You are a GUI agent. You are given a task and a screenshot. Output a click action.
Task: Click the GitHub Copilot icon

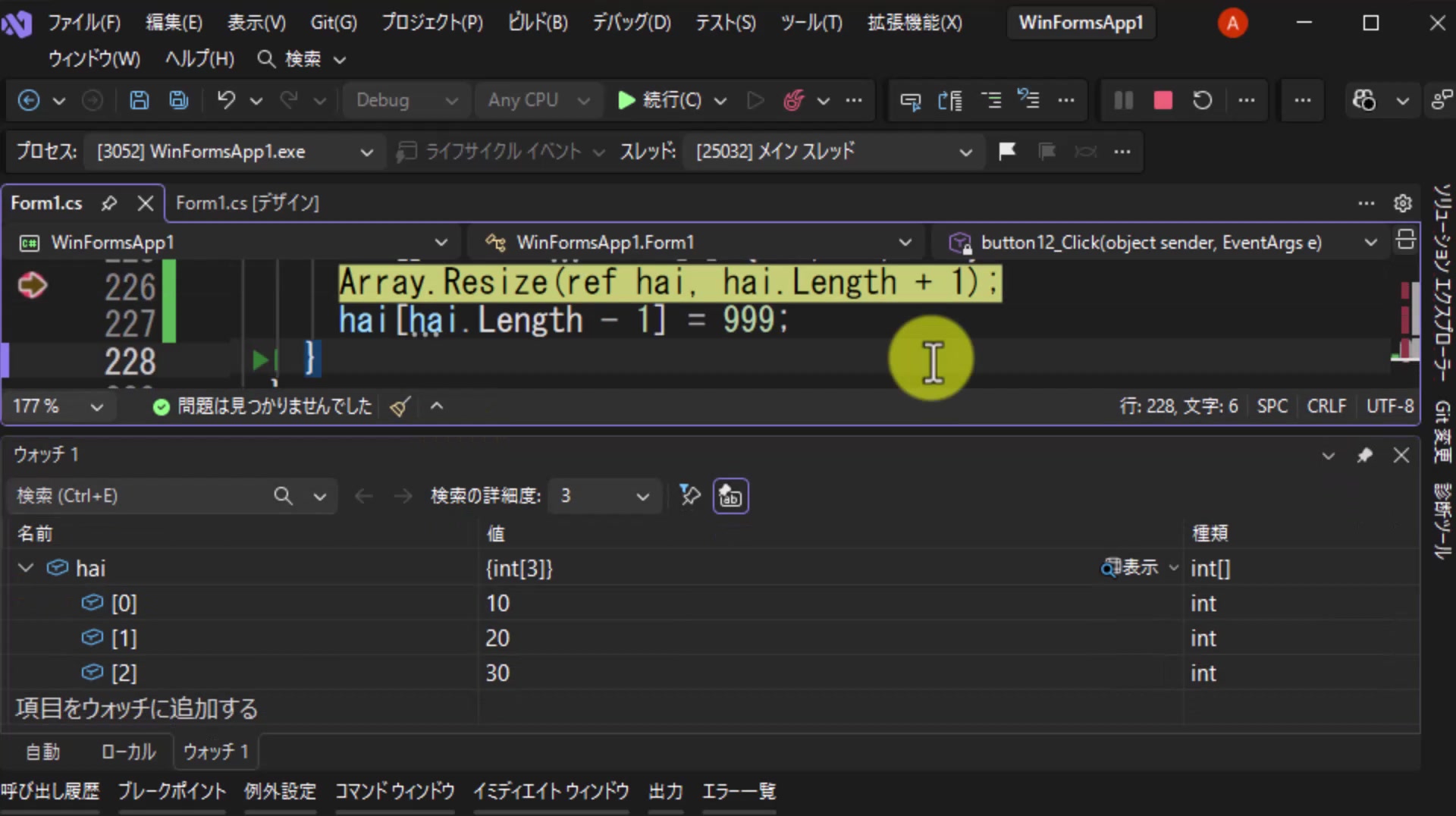pyautogui.click(x=1363, y=100)
